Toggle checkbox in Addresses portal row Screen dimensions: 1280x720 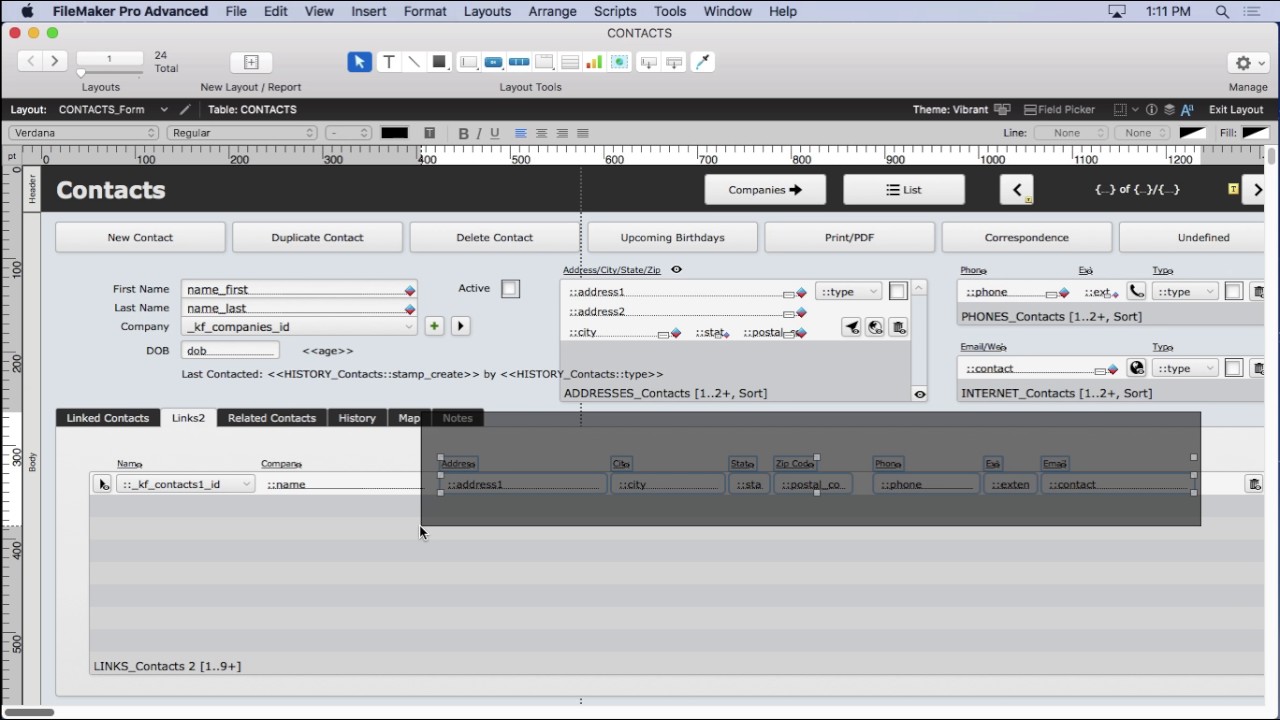click(898, 292)
